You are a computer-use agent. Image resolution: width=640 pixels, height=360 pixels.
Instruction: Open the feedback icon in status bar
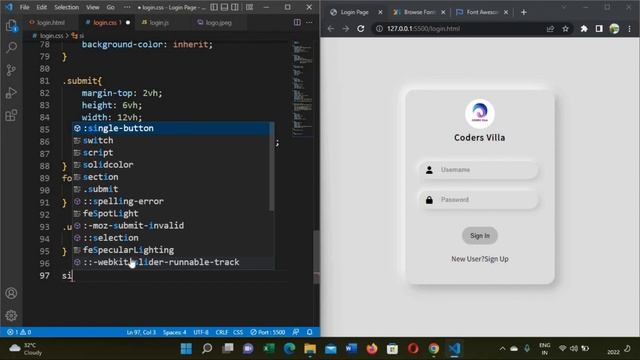pos(296,332)
